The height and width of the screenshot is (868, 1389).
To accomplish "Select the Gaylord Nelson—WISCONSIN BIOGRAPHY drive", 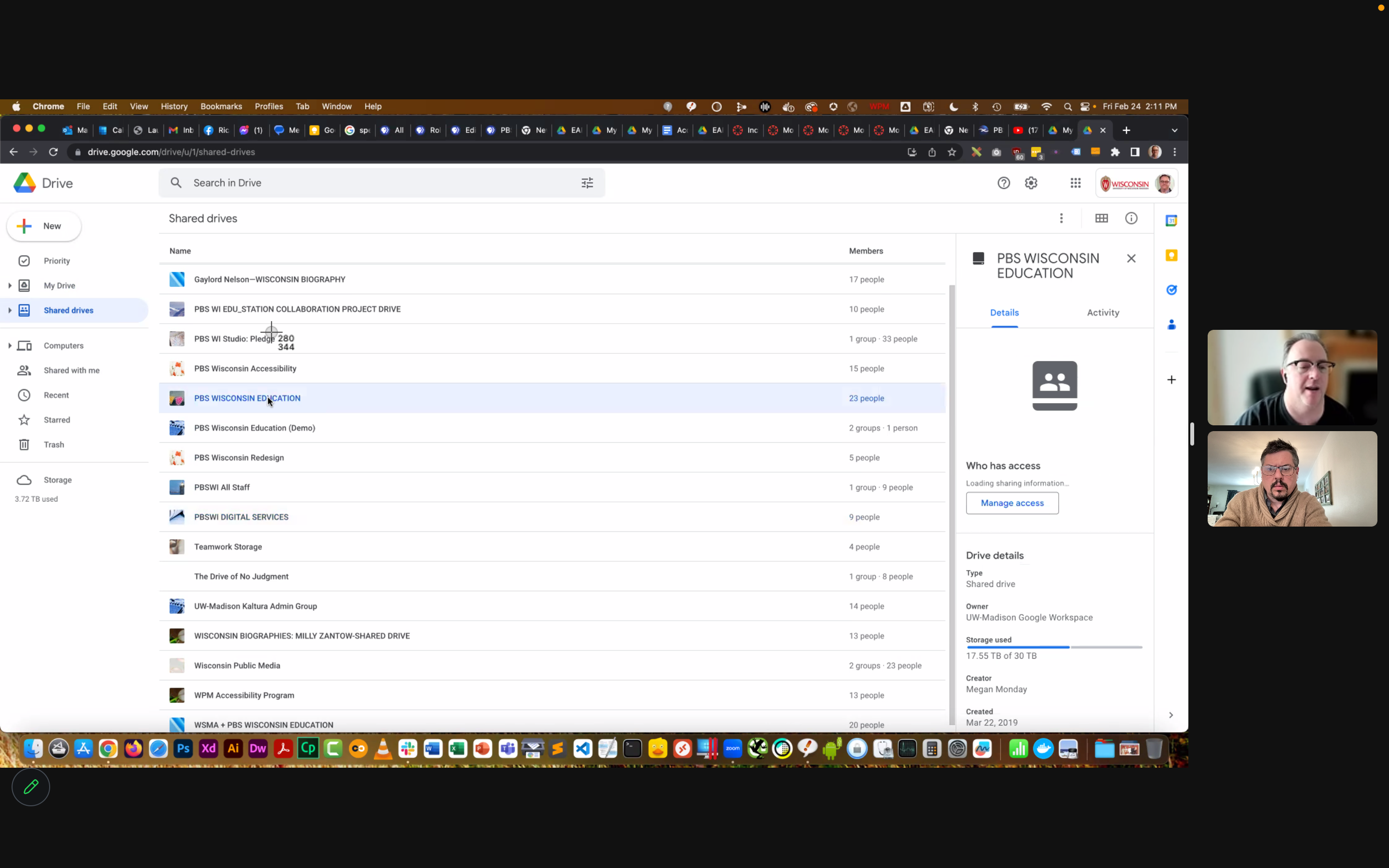I will coord(552,280).
